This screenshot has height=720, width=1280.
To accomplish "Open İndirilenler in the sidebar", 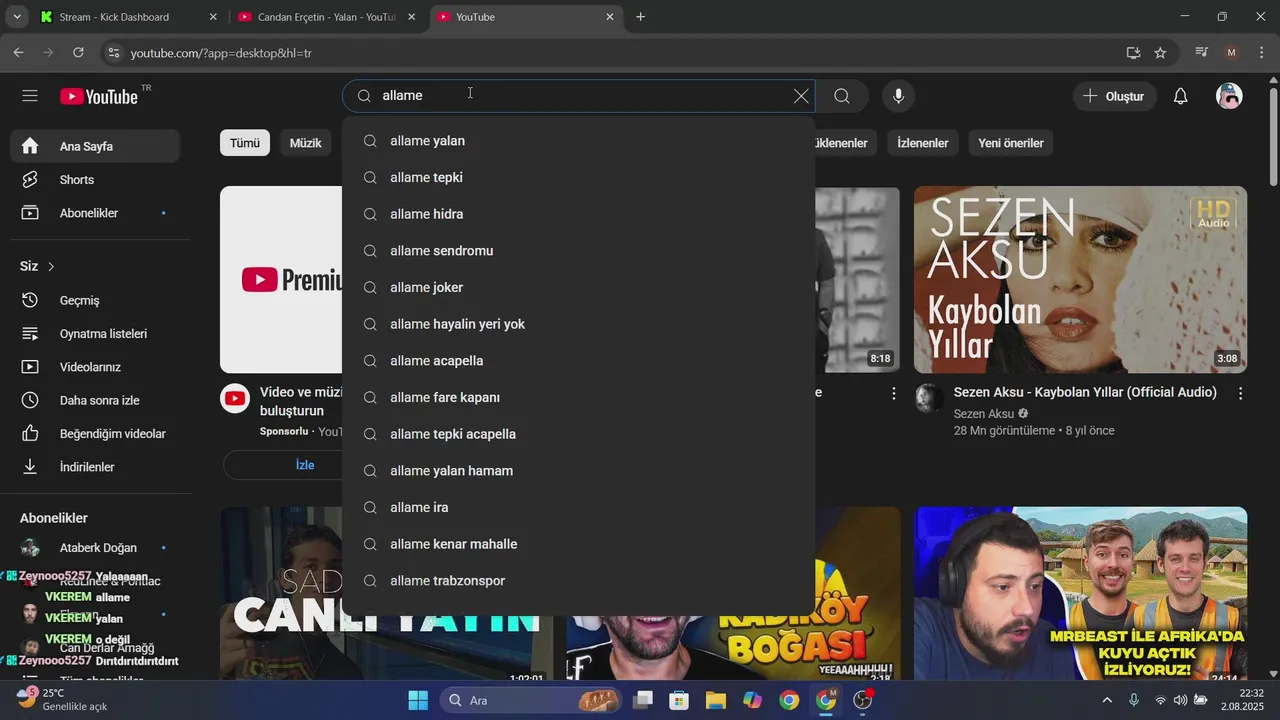I will click(96, 467).
